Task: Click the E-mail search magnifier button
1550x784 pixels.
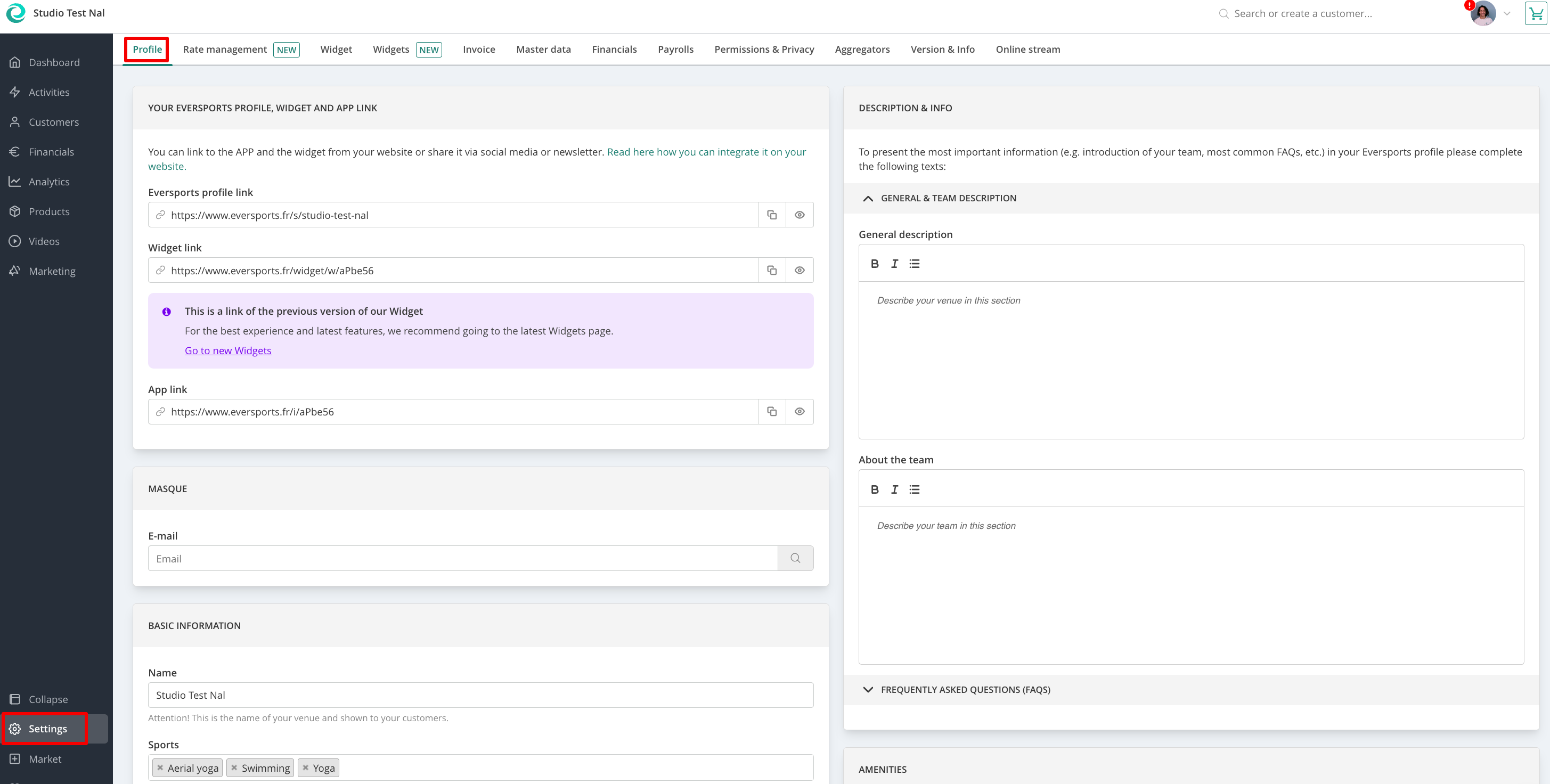Action: [795, 558]
